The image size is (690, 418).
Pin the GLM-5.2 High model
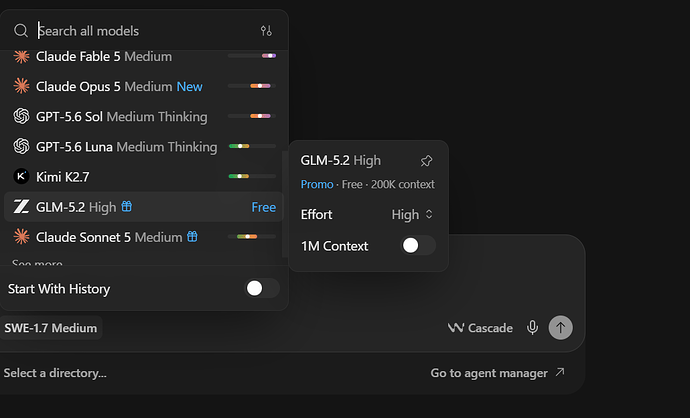(426, 161)
